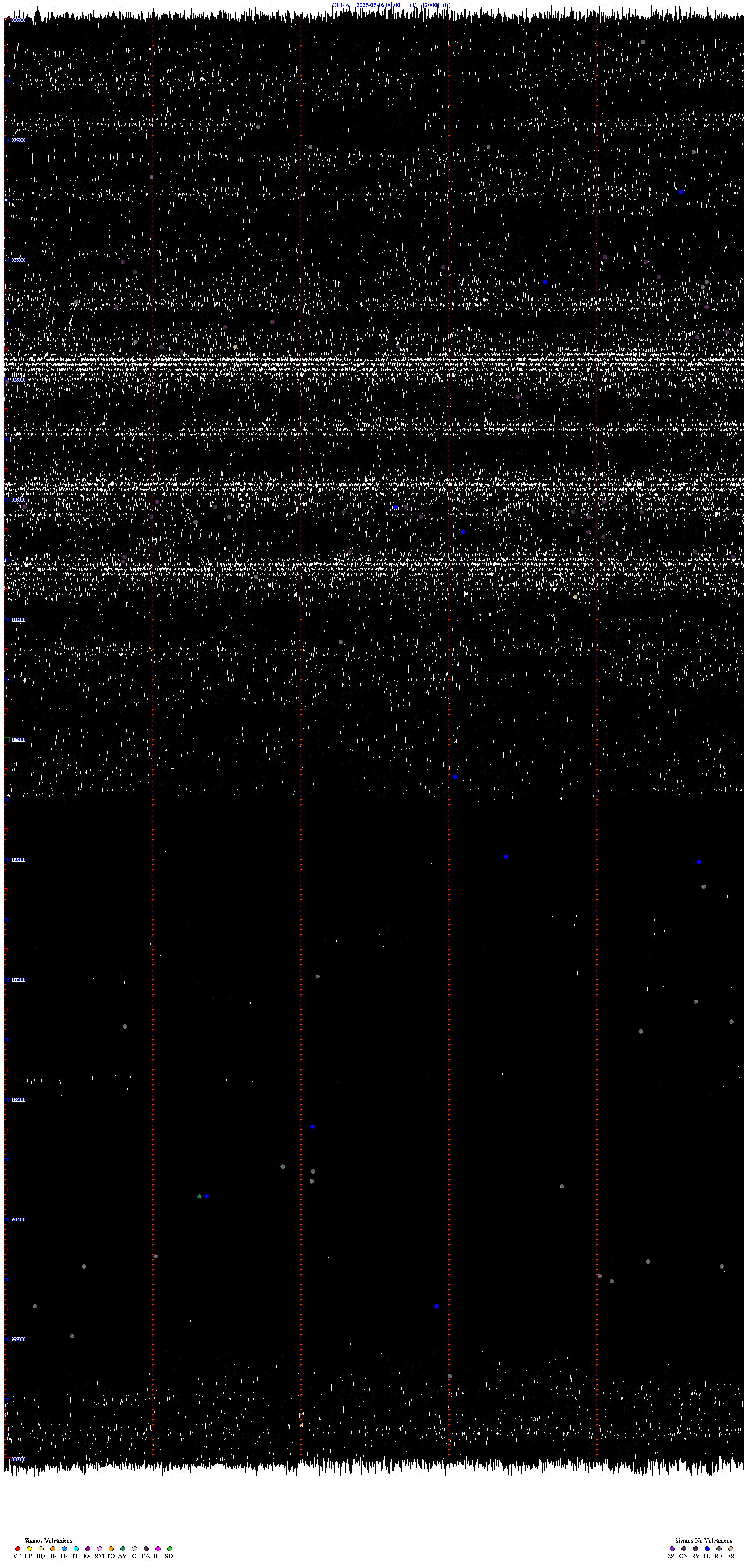Viewport: 748px width, 1568px height.
Task: Click the CN legend swatch
Action: coord(684,1549)
